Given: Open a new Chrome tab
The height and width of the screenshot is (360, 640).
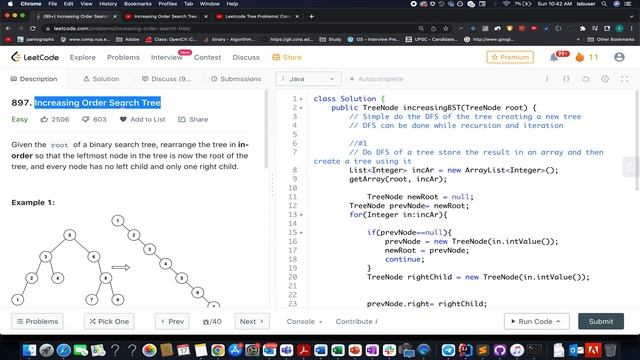Looking at the screenshot, I should (x=311, y=16).
